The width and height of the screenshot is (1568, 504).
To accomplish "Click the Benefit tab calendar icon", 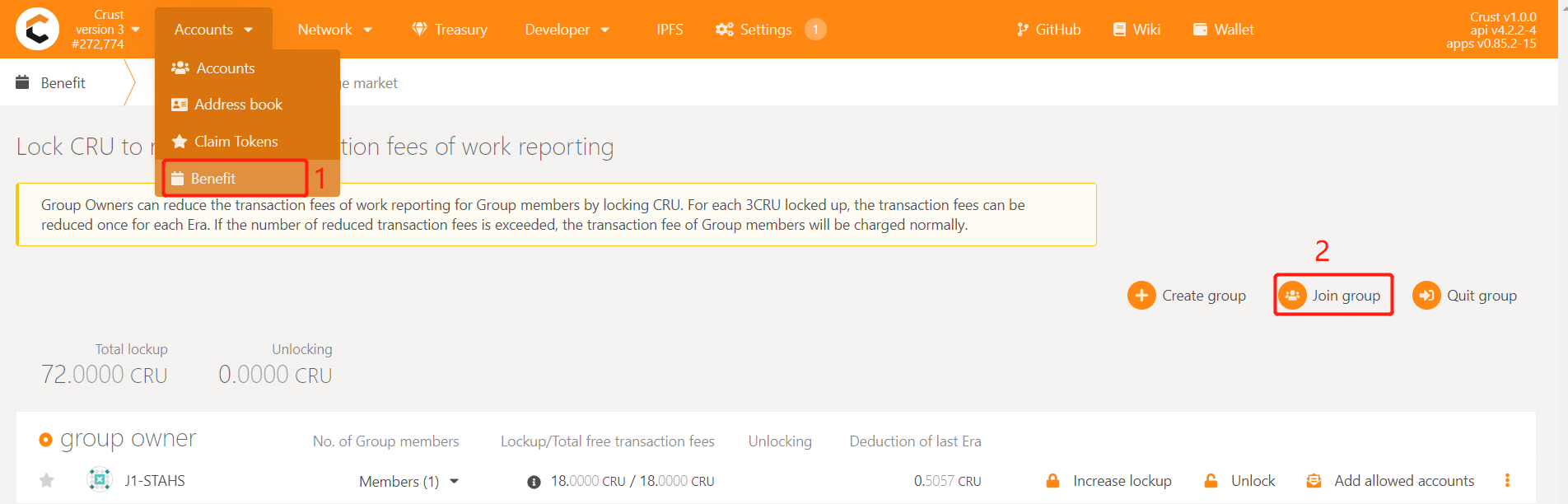I will tap(23, 82).
